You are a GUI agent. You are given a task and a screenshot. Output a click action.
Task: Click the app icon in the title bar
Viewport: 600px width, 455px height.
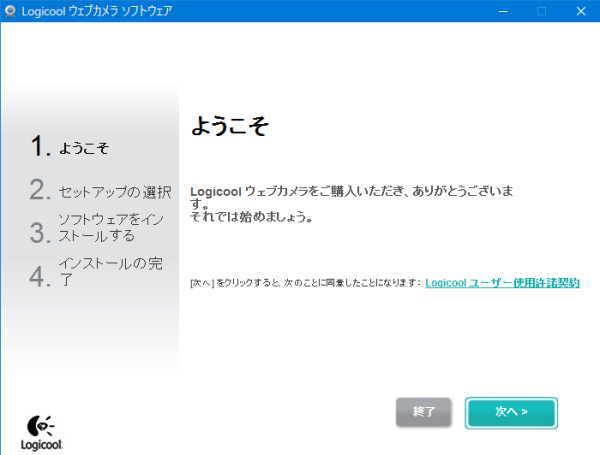tap(10, 11)
